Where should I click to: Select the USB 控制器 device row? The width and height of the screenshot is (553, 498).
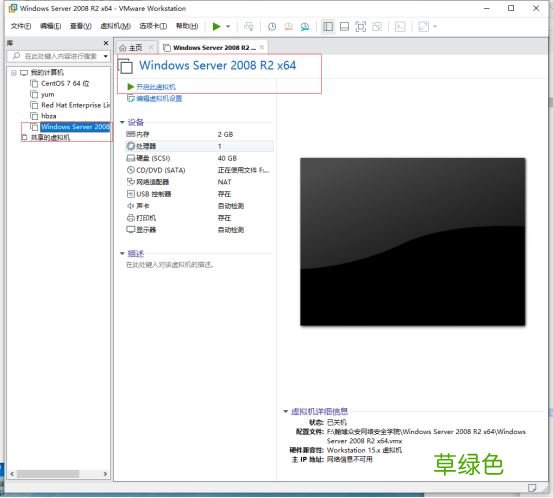[199, 194]
